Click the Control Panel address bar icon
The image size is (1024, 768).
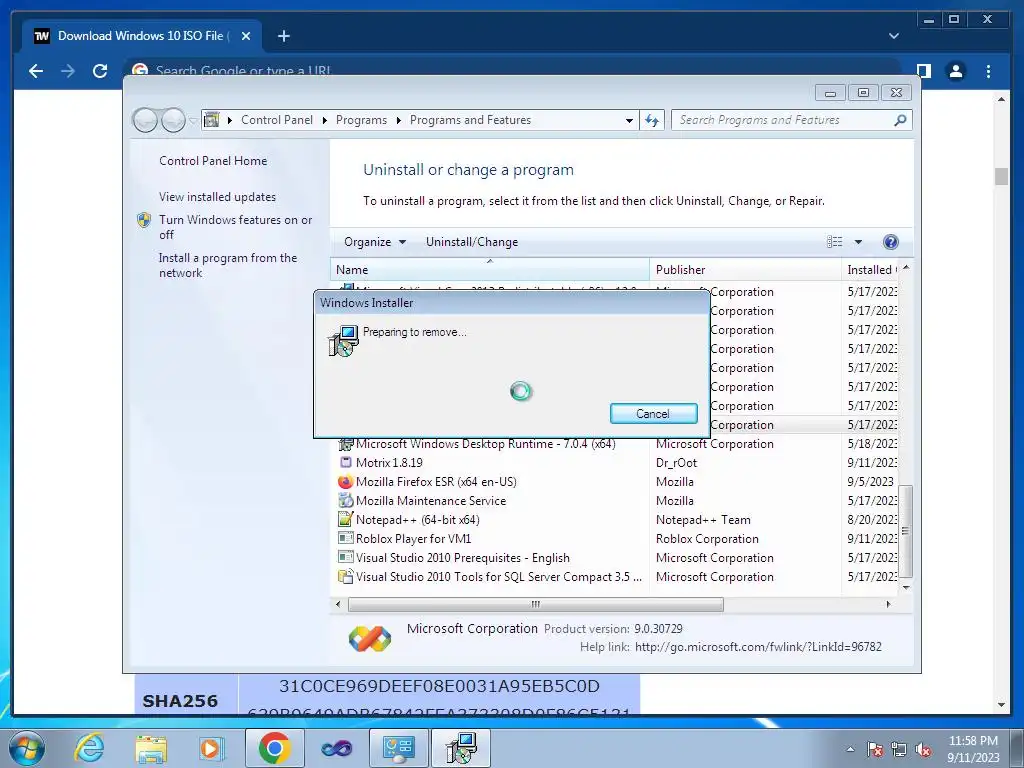[x=212, y=120]
